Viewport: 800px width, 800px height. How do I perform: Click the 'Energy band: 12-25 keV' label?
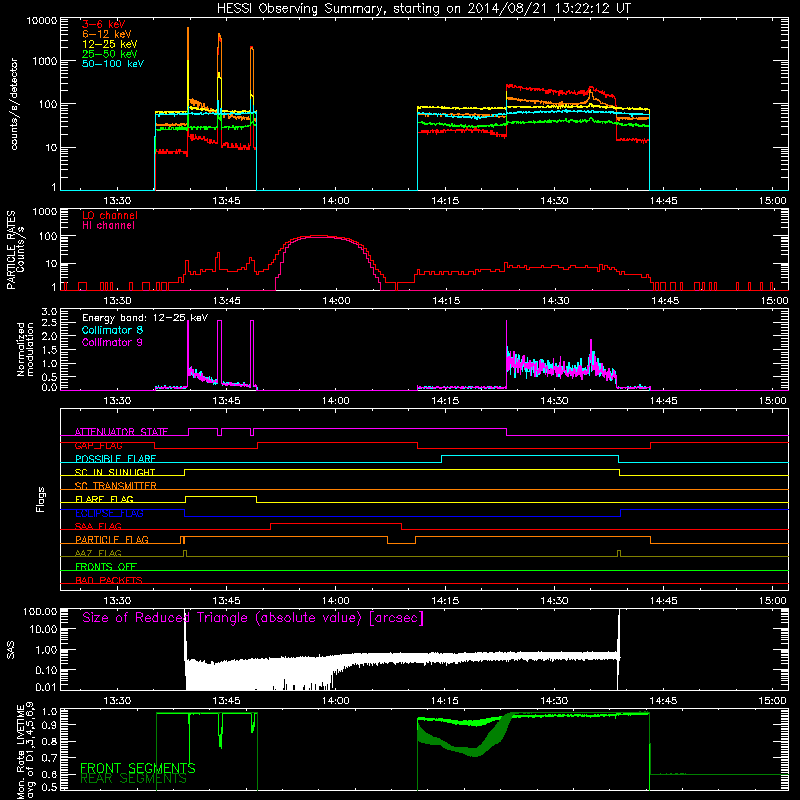click(145, 318)
